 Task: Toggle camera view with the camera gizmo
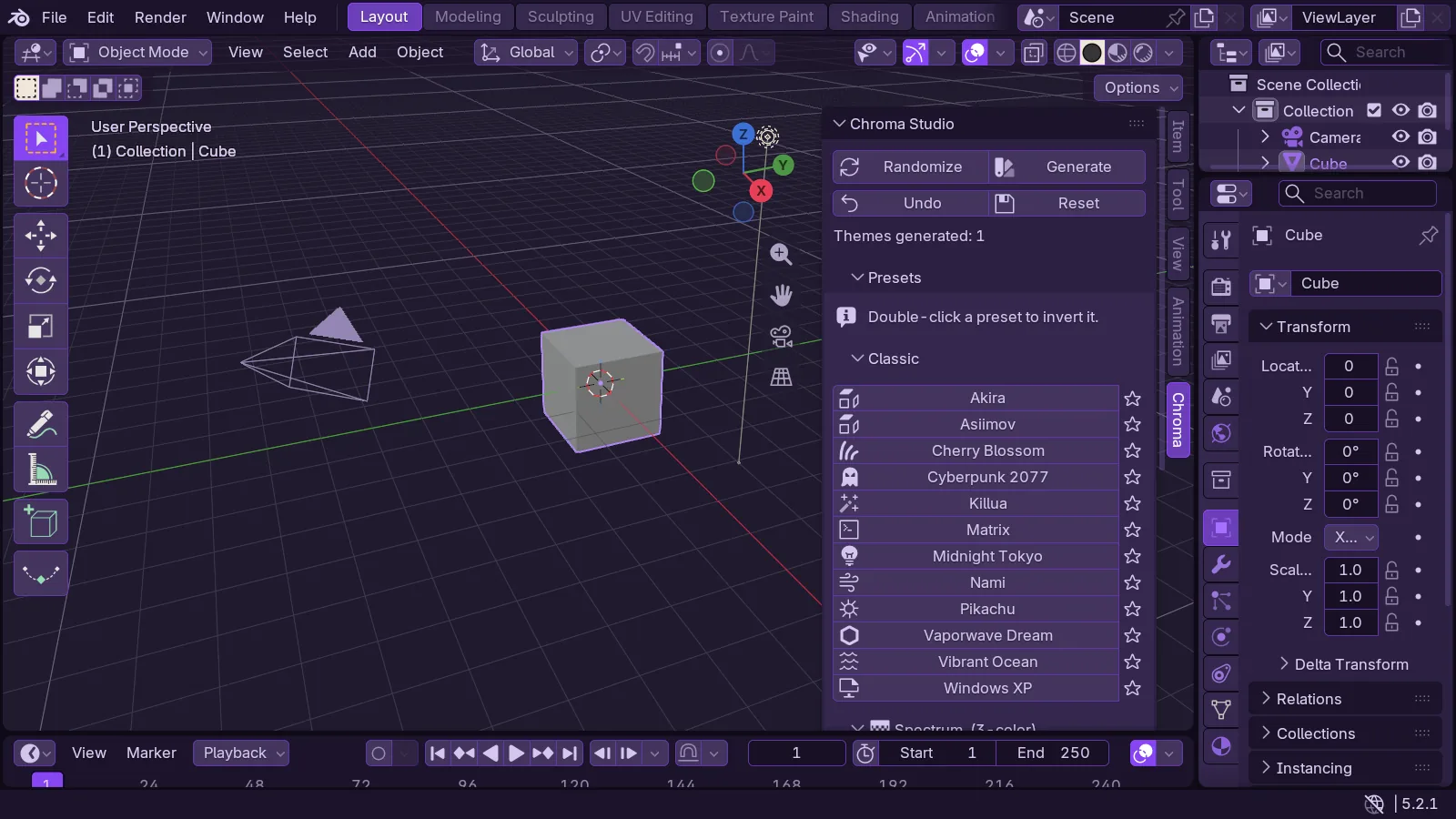(781, 336)
